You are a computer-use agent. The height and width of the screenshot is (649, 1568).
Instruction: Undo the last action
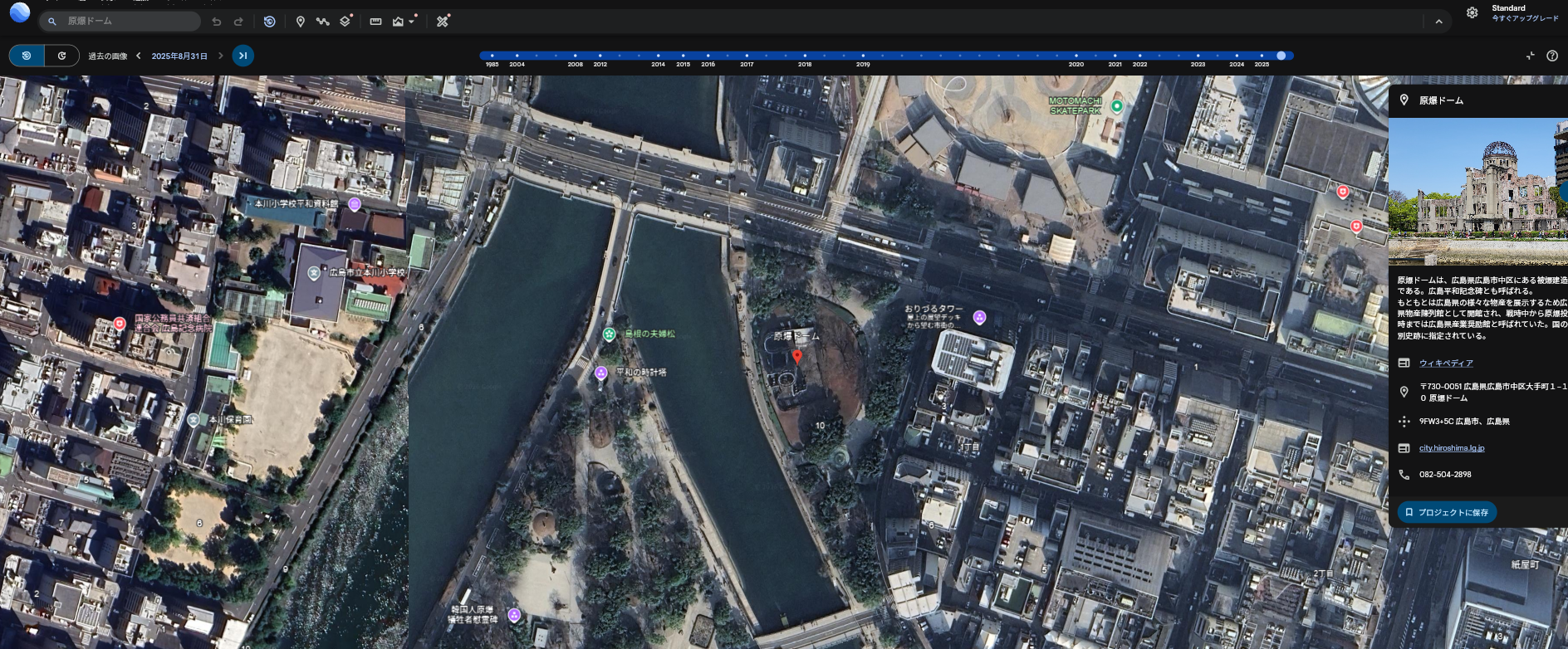[x=217, y=22]
